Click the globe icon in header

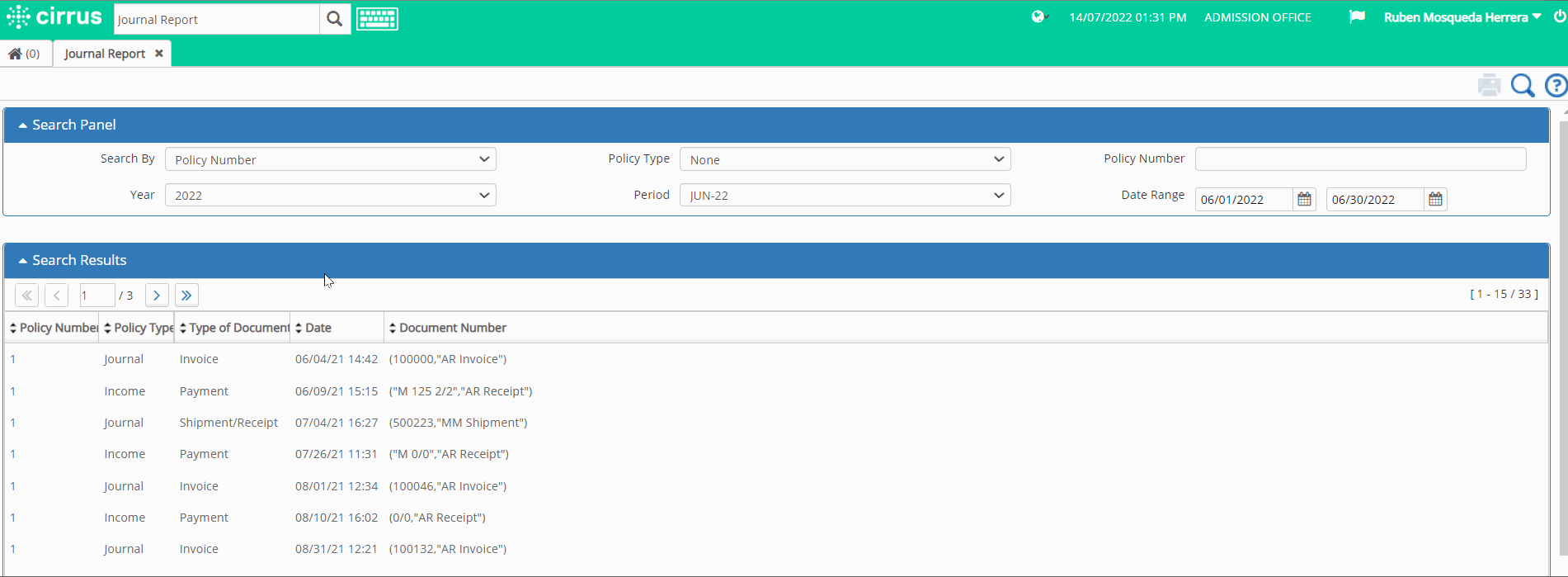(1038, 17)
